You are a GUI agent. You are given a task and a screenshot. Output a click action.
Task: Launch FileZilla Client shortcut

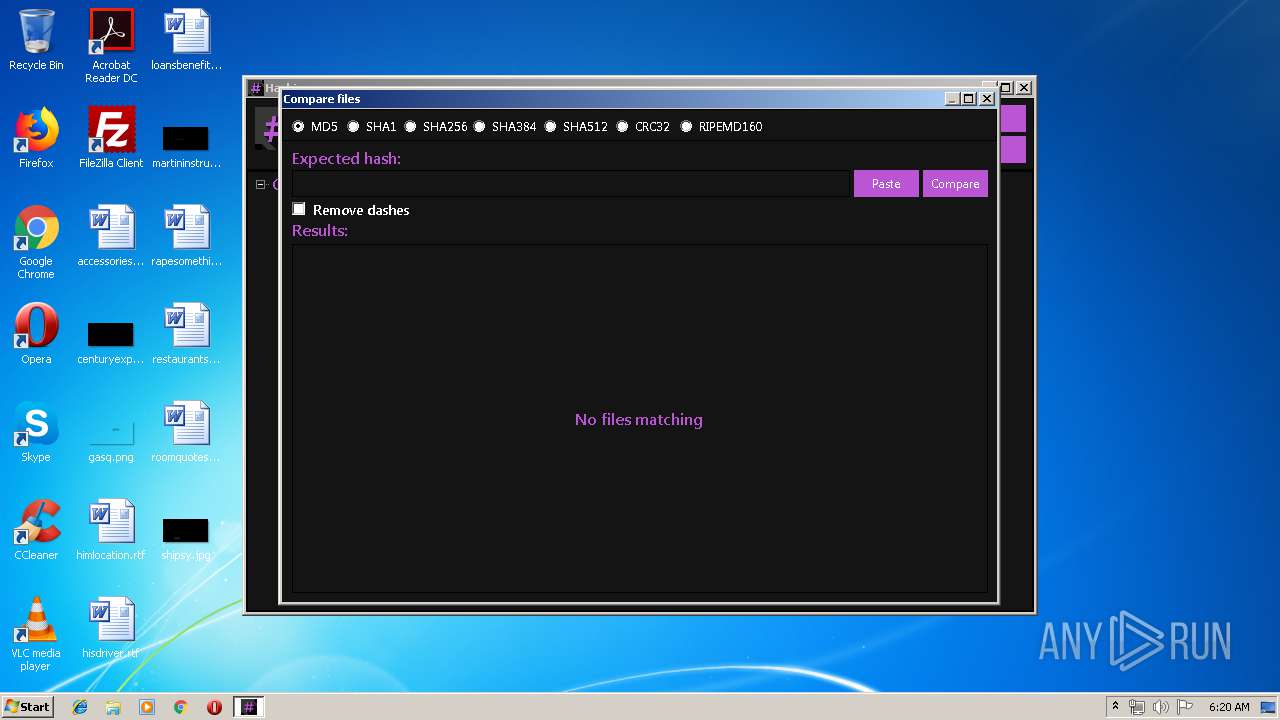(x=111, y=138)
